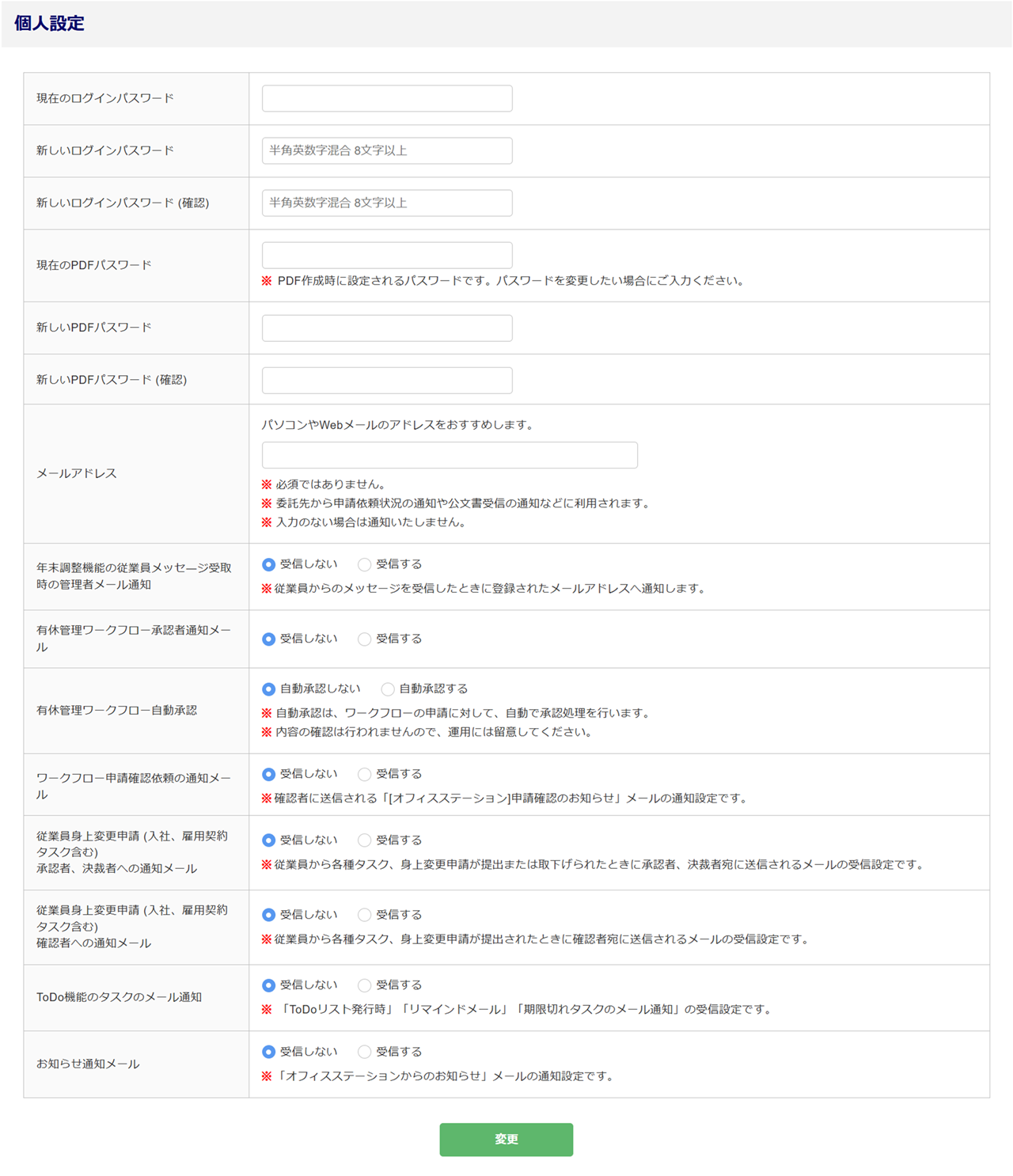Click the 現在のログインパスワード row label text
The height and width of the screenshot is (1176, 1013).
coord(105,99)
